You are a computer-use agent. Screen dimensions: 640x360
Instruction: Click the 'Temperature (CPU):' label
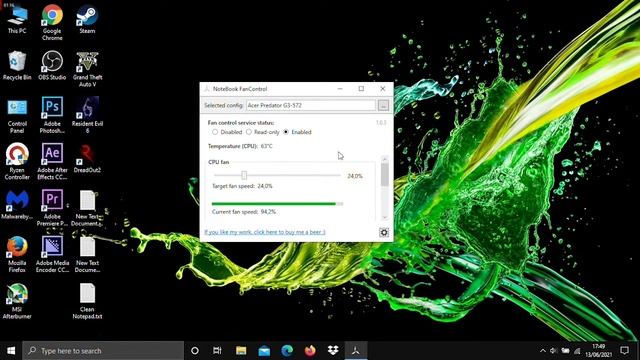(x=233, y=146)
